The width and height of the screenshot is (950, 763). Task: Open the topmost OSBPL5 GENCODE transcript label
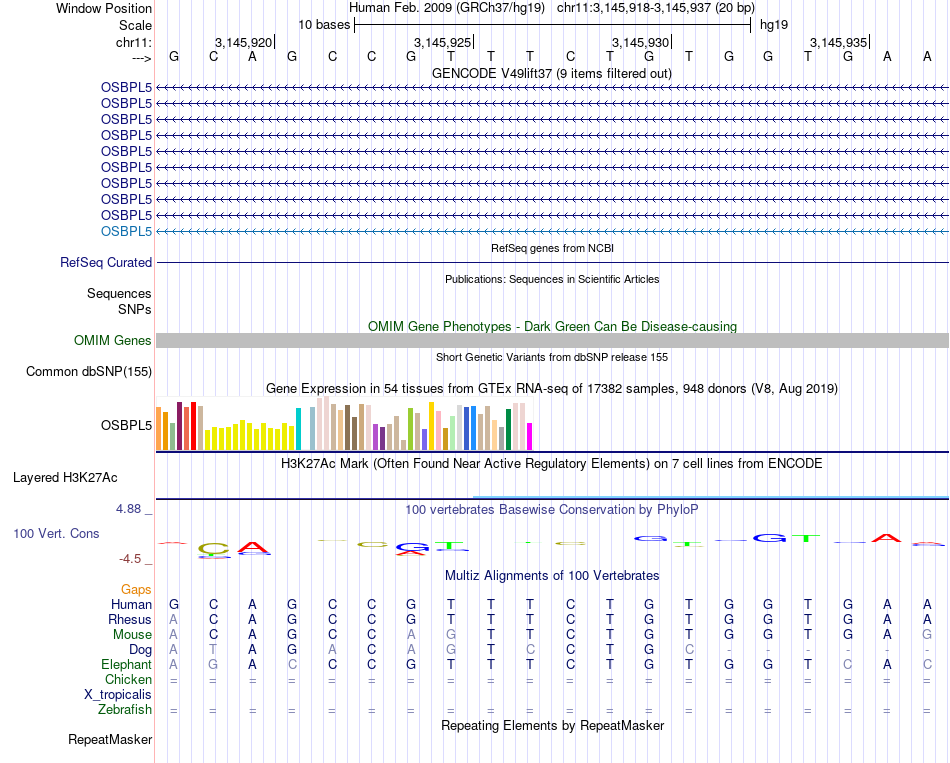click(x=126, y=87)
